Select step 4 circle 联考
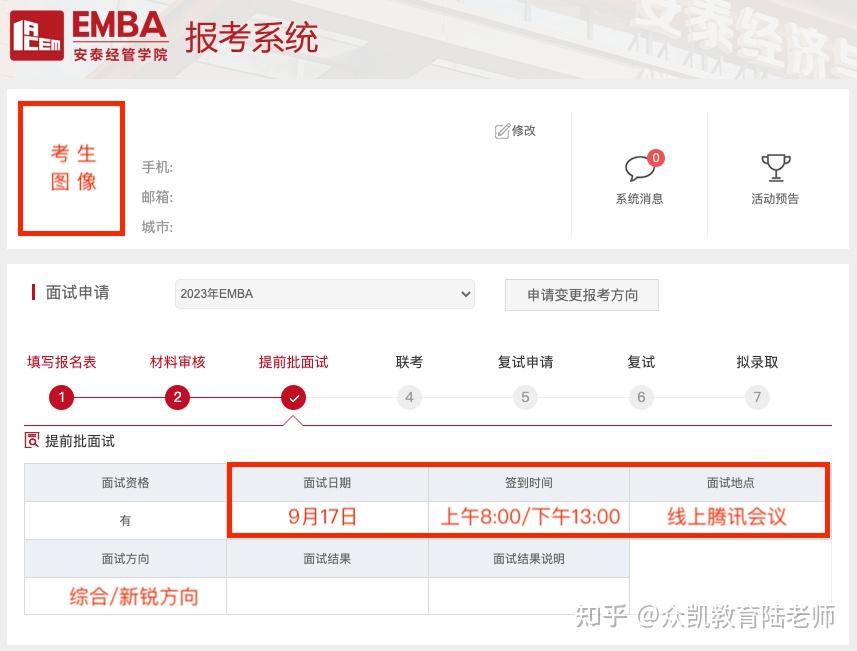The height and width of the screenshot is (651, 857). tap(409, 397)
